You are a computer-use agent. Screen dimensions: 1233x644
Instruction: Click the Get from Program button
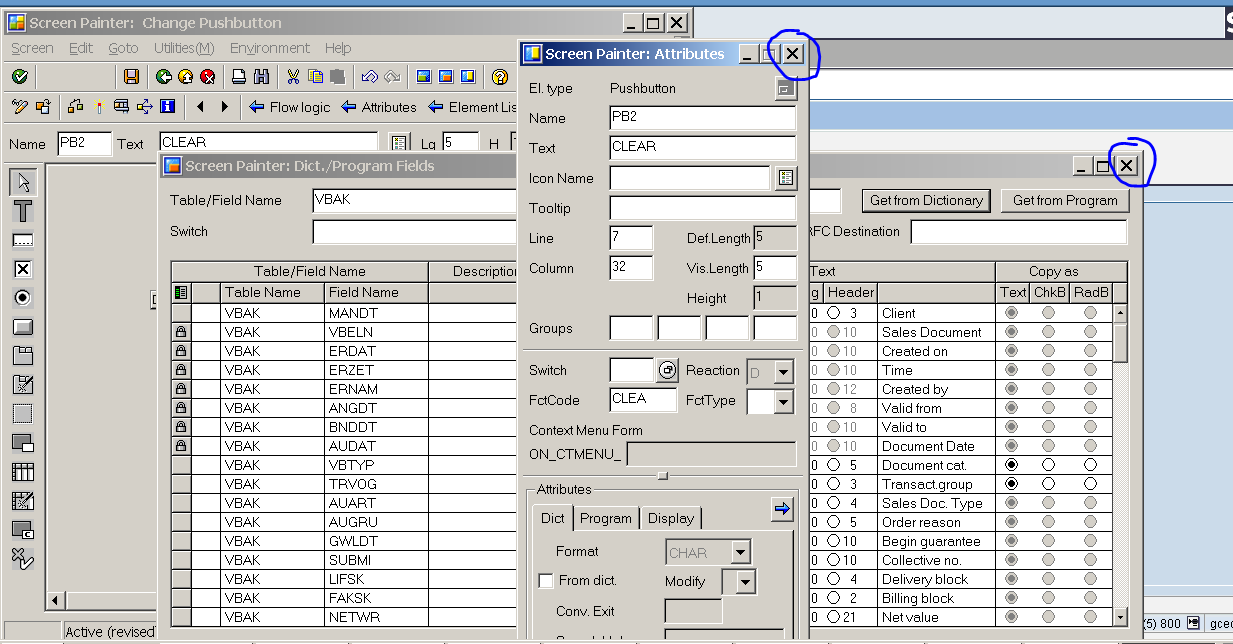[x=1064, y=200]
